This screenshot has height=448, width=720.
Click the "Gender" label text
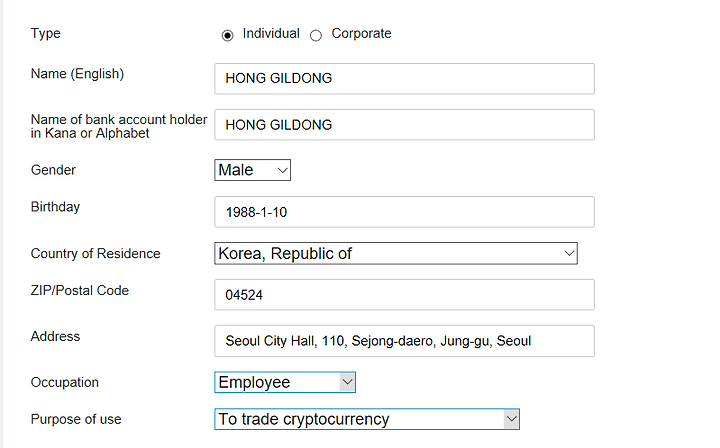[x=53, y=170]
